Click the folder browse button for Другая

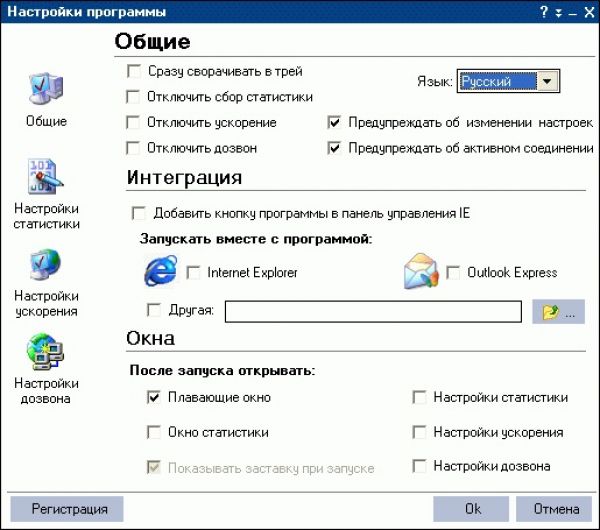[558, 312]
